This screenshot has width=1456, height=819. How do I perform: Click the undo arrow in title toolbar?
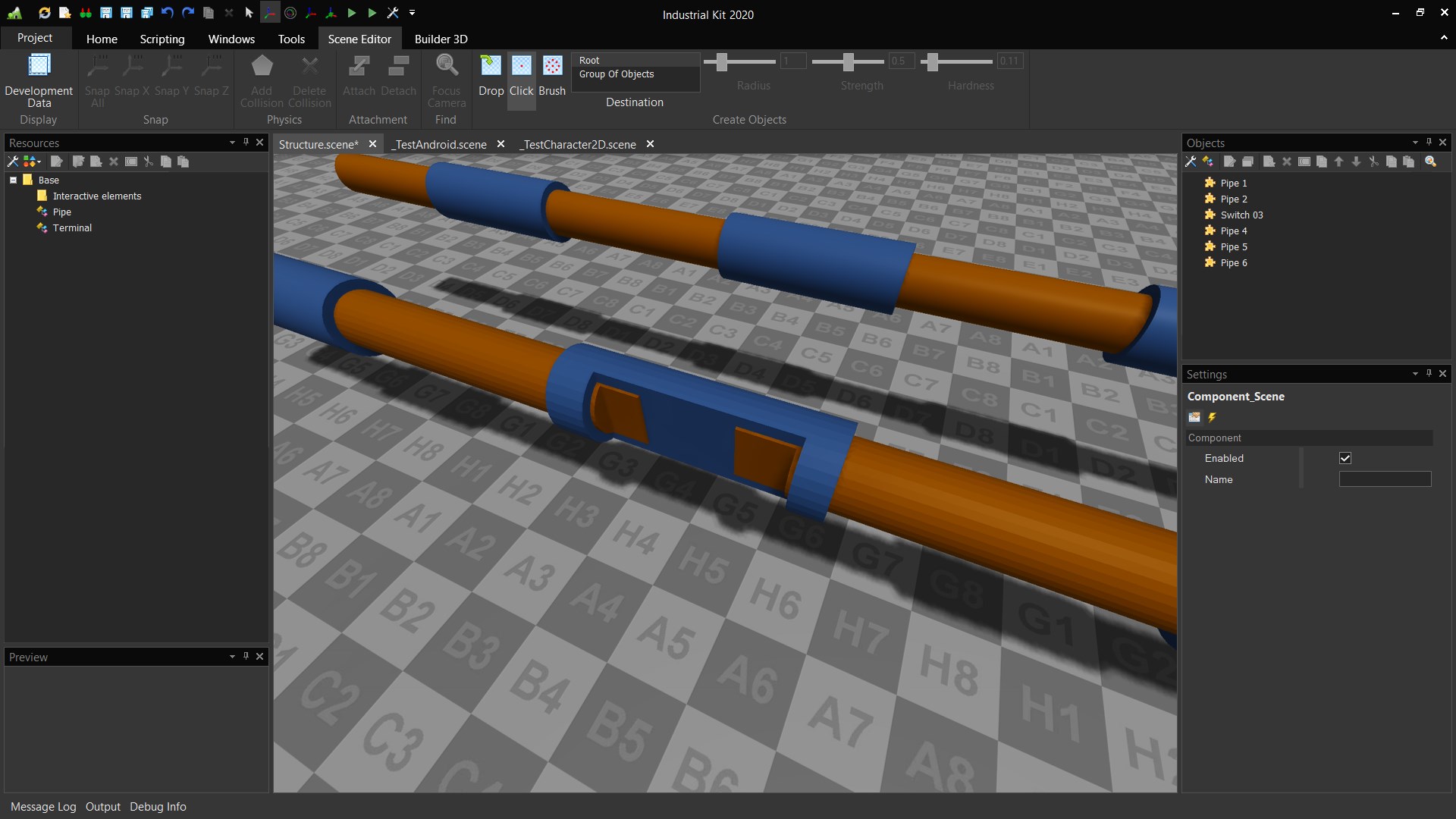click(x=167, y=13)
